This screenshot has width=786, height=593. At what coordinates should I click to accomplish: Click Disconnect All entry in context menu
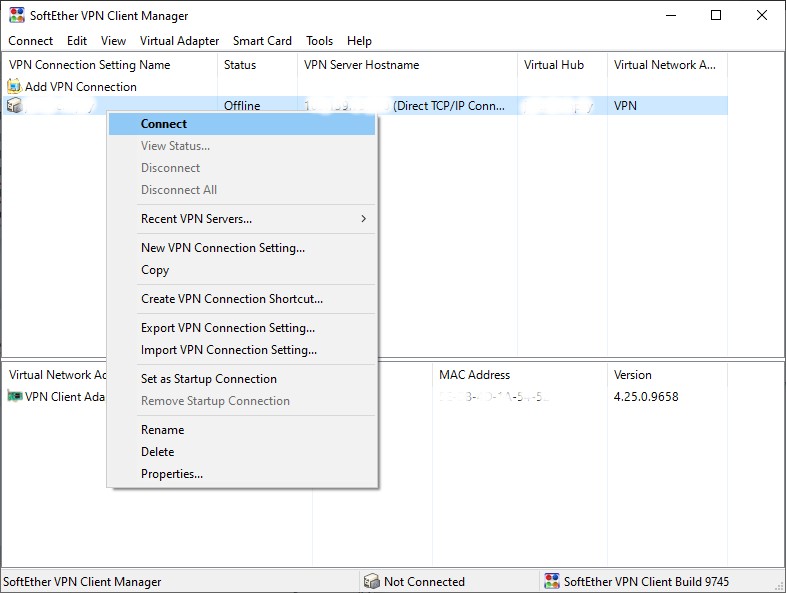click(x=242, y=190)
